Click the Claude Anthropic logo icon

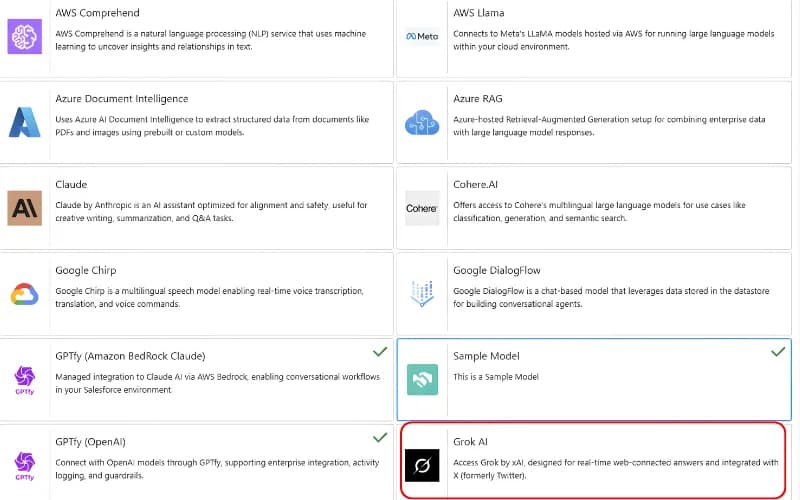tap(24, 208)
